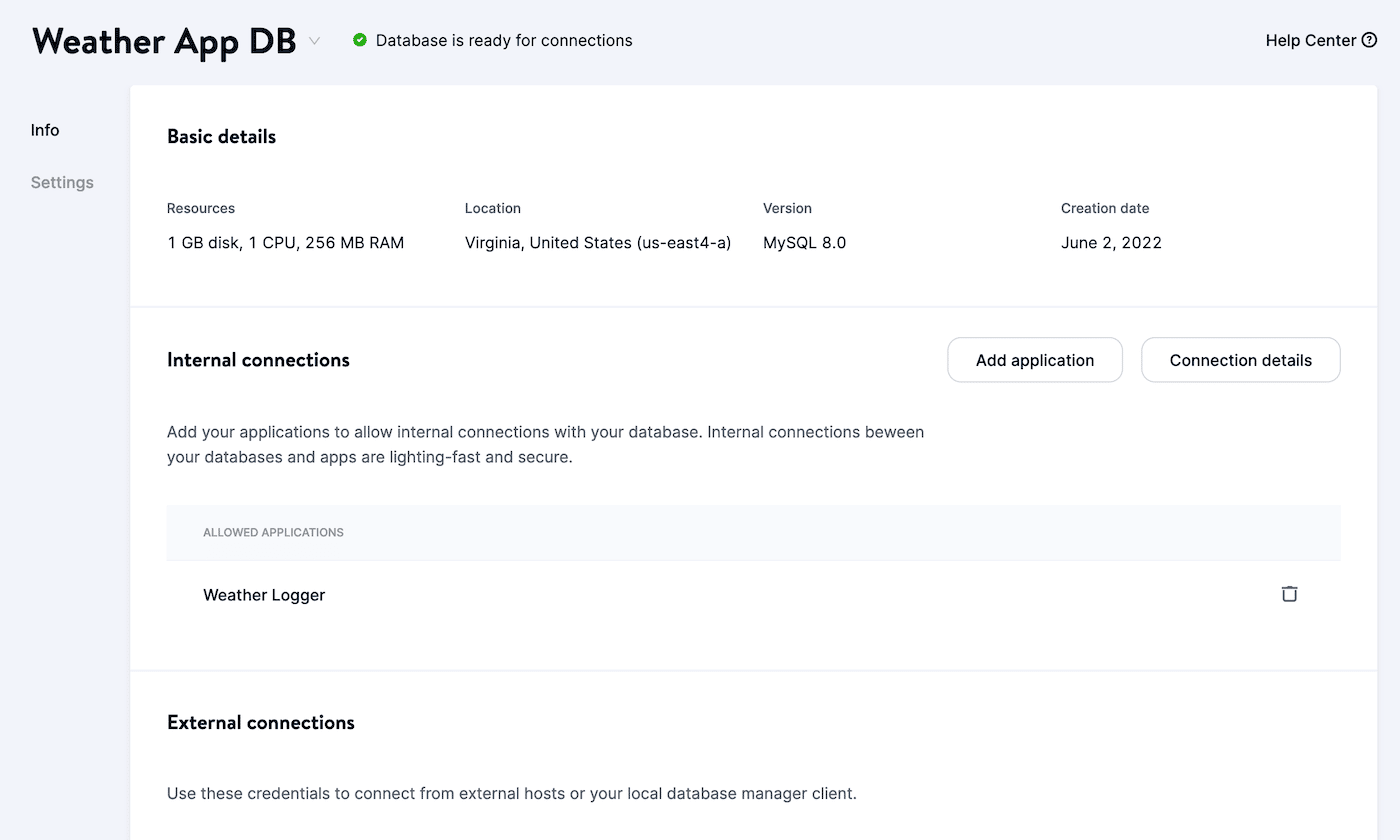Click the External connections heading

[261, 723]
